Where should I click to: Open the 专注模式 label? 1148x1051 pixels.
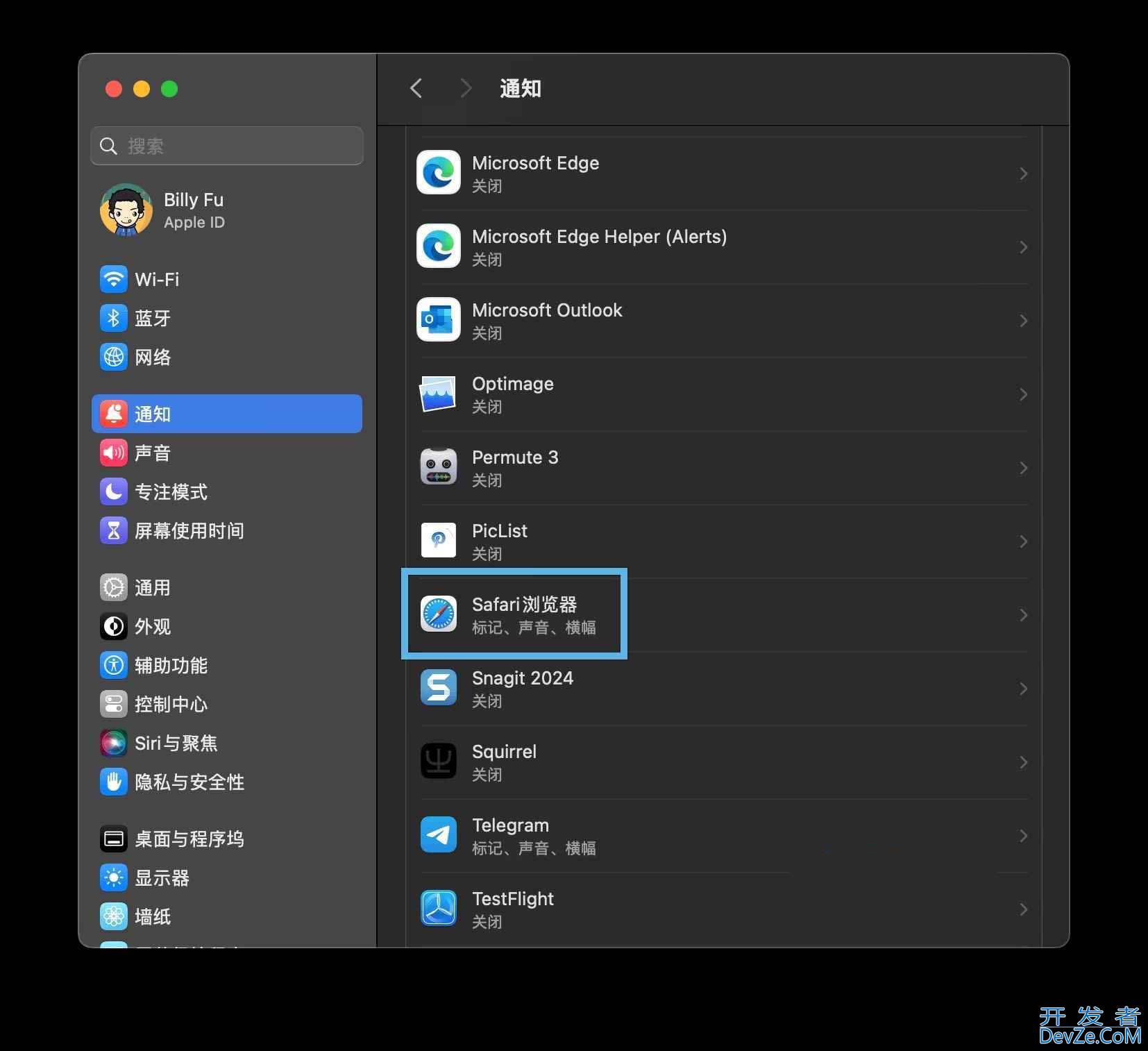pos(171,492)
